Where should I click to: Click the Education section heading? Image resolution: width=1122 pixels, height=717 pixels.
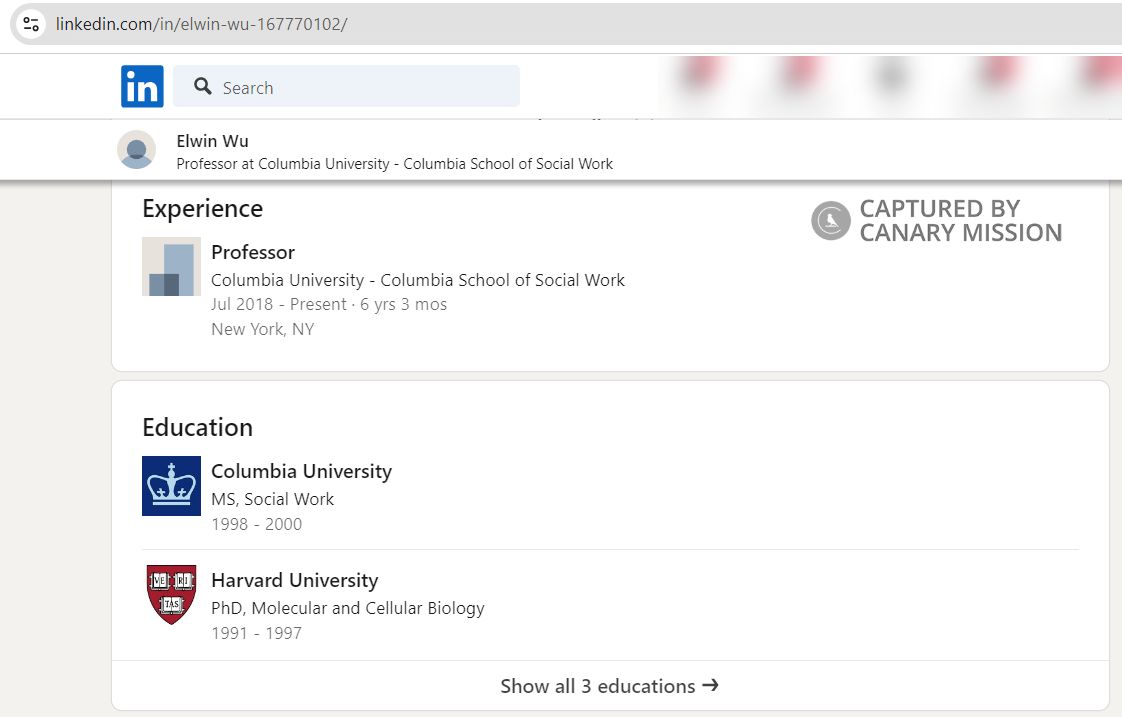(x=197, y=427)
